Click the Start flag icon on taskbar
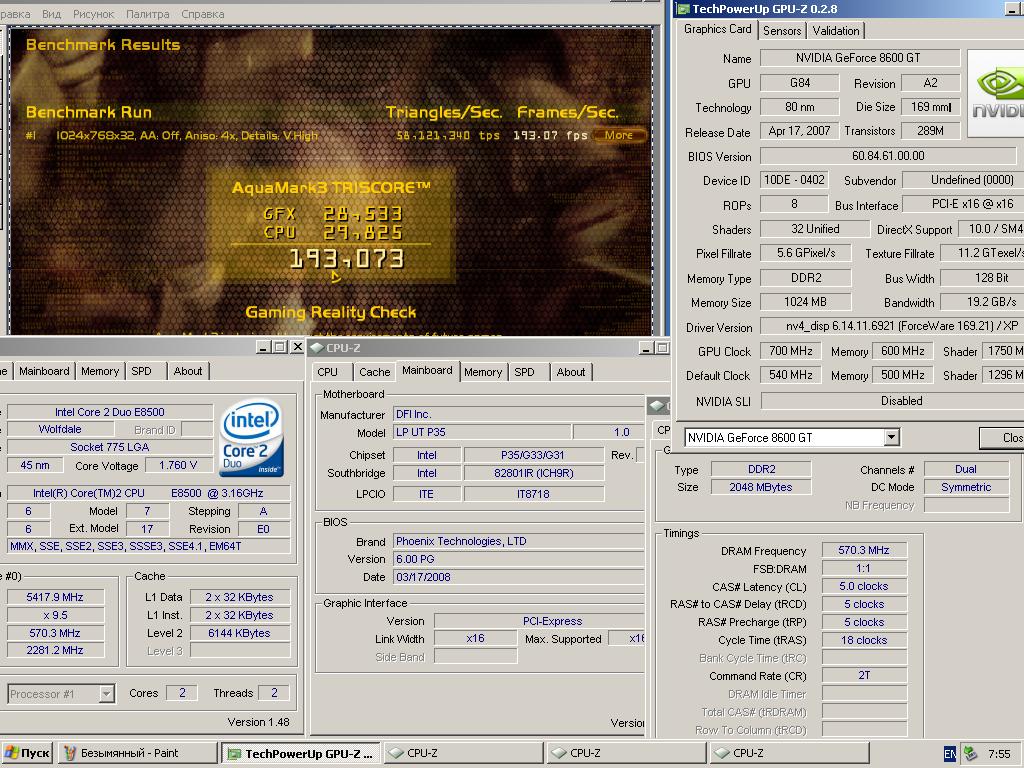Viewport: 1024px width, 768px height. coord(12,753)
